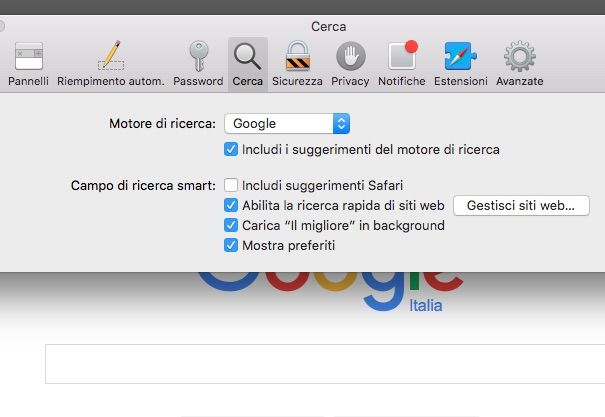
Task: Select the Cerca preferences pane
Action: pyautogui.click(x=248, y=64)
